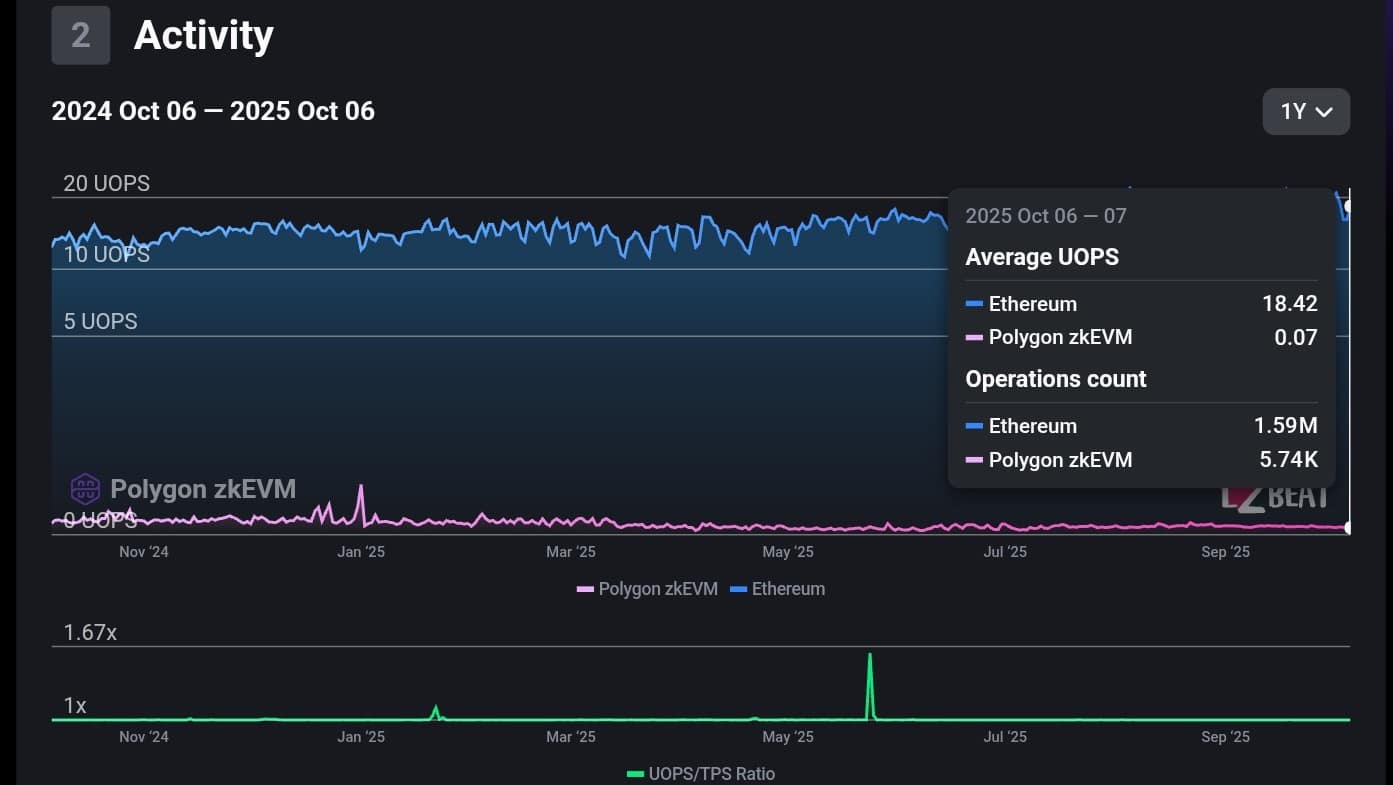Open the 1Y time range dropdown
Screen dimensions: 1393x785
click(x=1306, y=111)
